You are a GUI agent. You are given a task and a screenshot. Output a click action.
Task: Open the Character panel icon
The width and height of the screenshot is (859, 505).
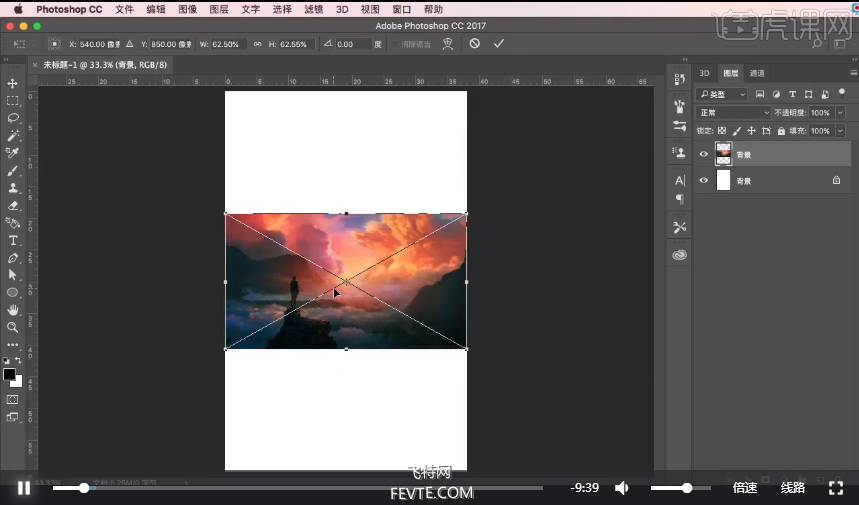[680, 181]
